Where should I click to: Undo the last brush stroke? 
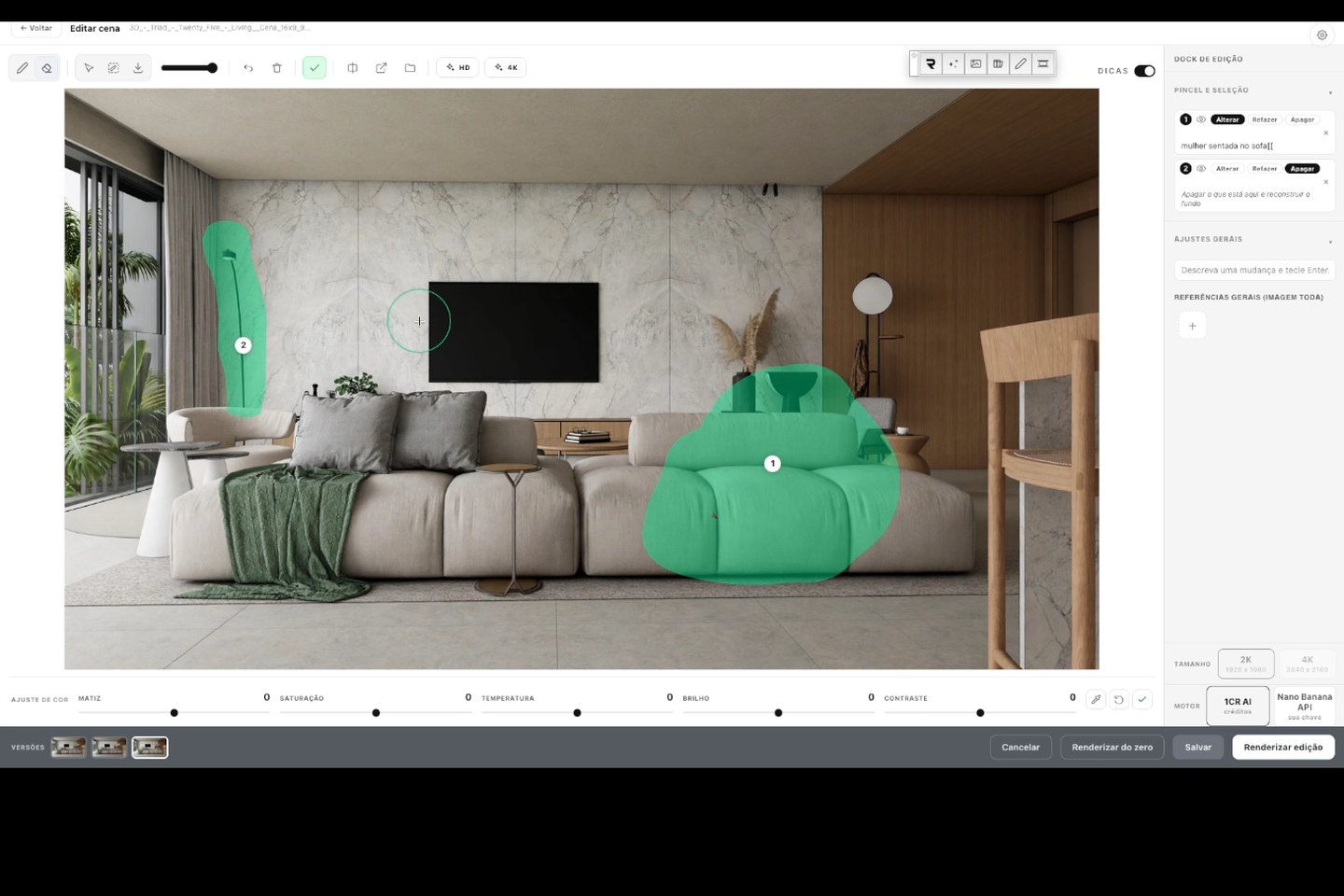(x=248, y=68)
